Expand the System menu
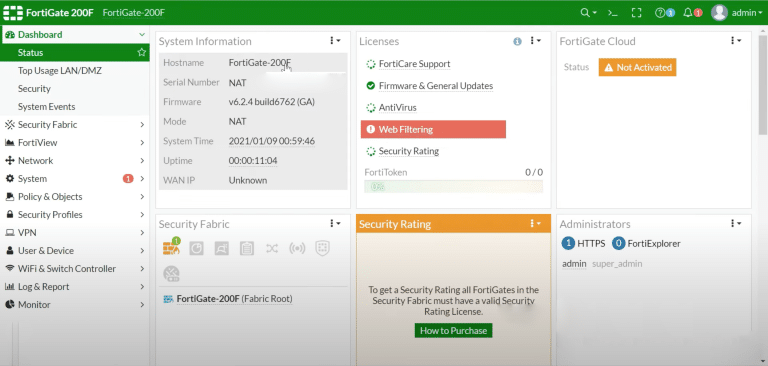The width and height of the screenshot is (768, 366). coord(74,179)
